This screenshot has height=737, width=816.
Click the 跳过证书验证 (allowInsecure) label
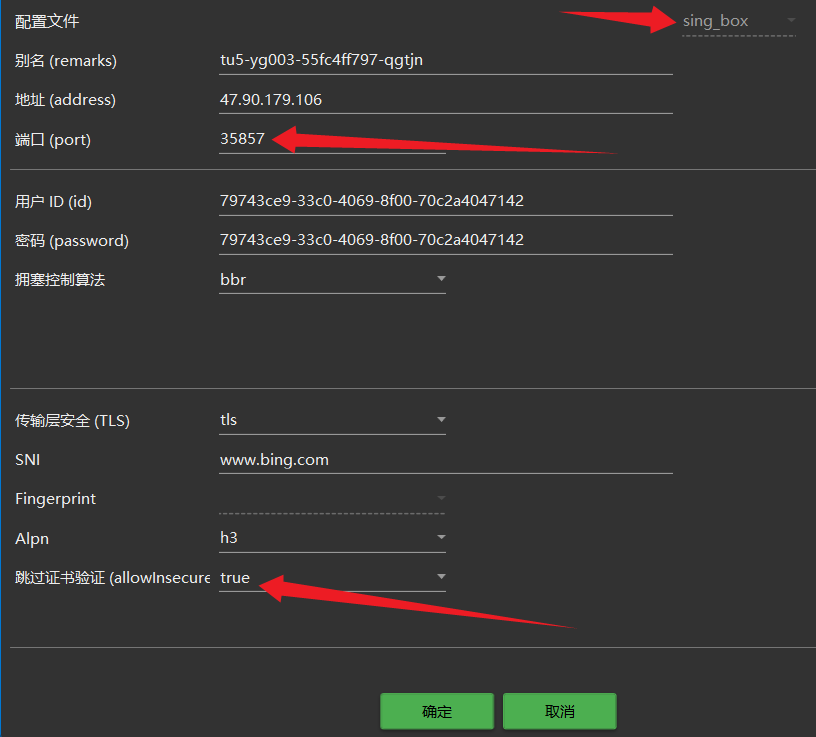point(112,578)
